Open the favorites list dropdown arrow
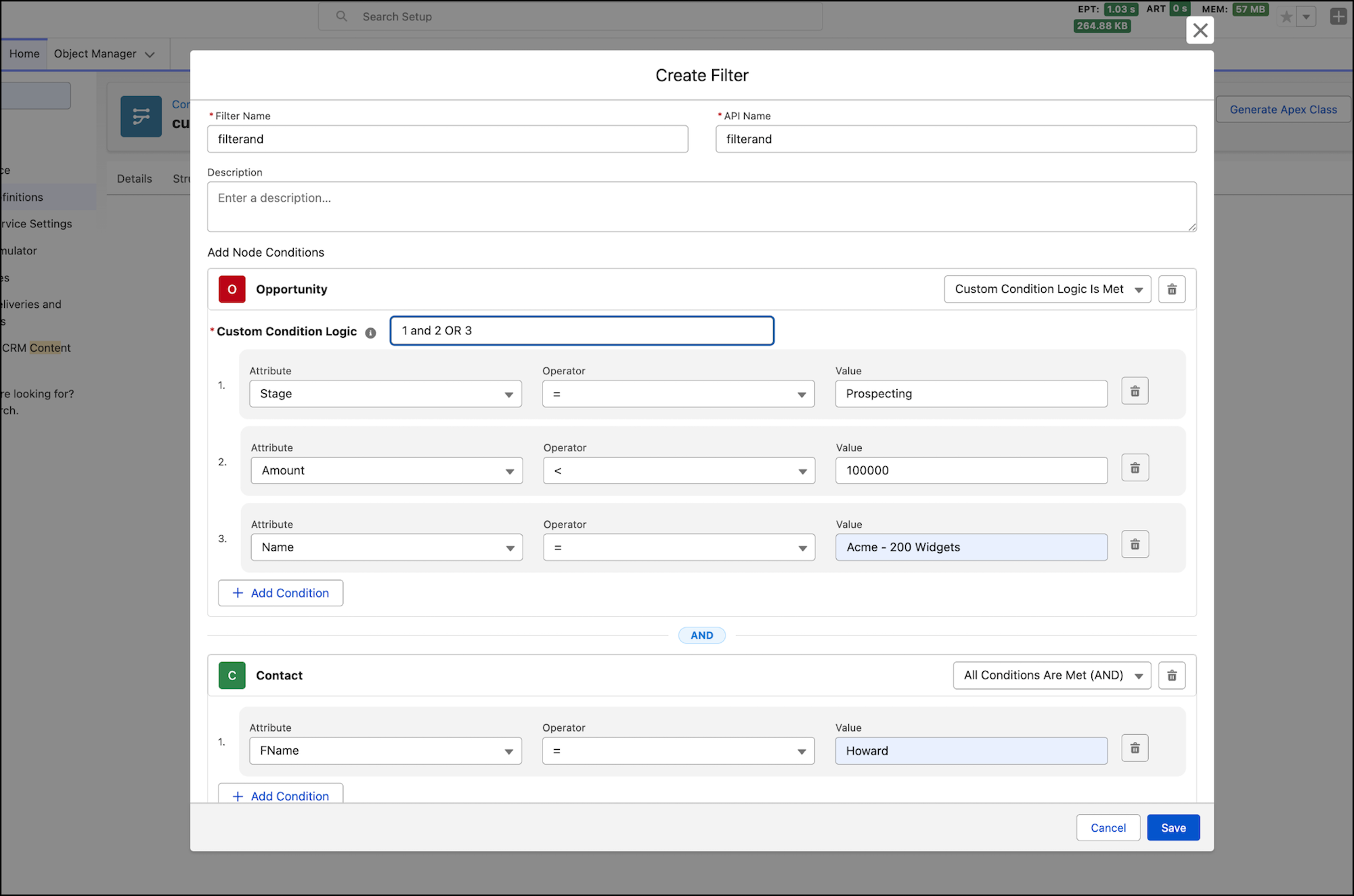Screen dimensions: 1354x896 click(1306, 17)
